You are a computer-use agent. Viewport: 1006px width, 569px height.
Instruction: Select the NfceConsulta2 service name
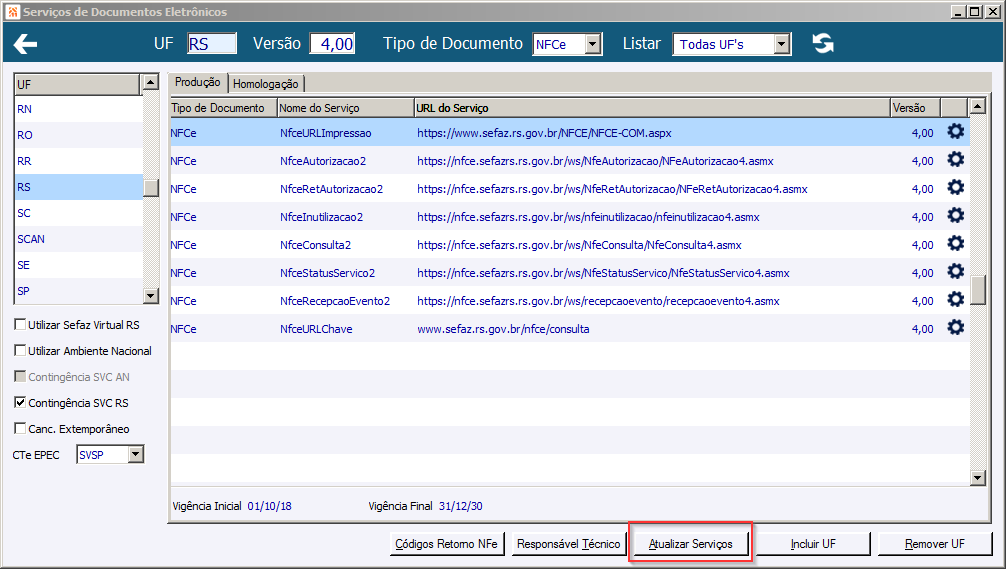(315, 245)
